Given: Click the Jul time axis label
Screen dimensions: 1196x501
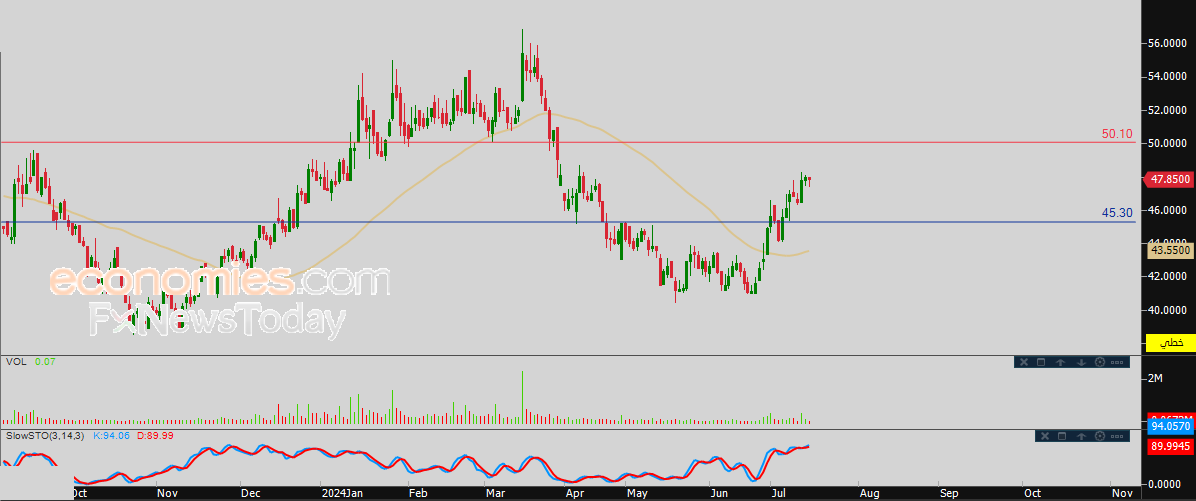Looking at the screenshot, I should click(x=778, y=493).
